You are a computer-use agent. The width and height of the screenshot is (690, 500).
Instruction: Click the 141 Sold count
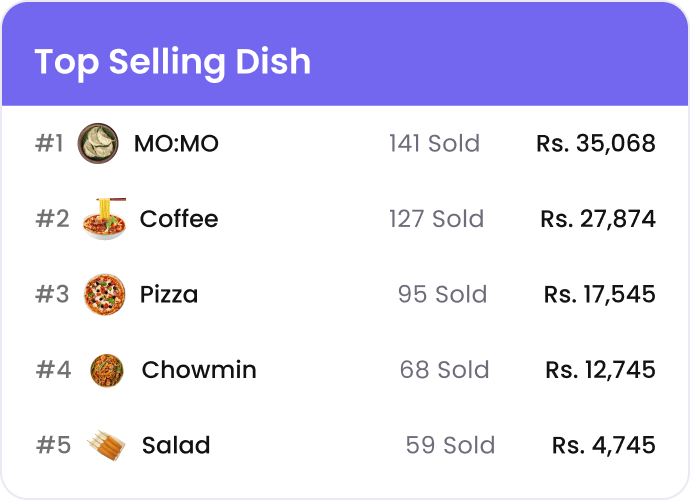click(x=434, y=144)
